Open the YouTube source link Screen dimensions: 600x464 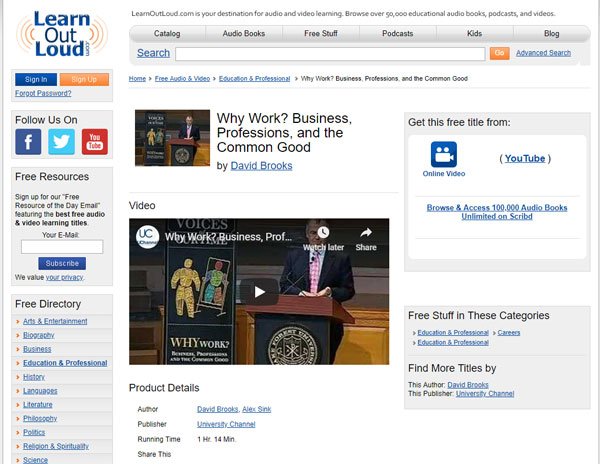click(x=525, y=159)
